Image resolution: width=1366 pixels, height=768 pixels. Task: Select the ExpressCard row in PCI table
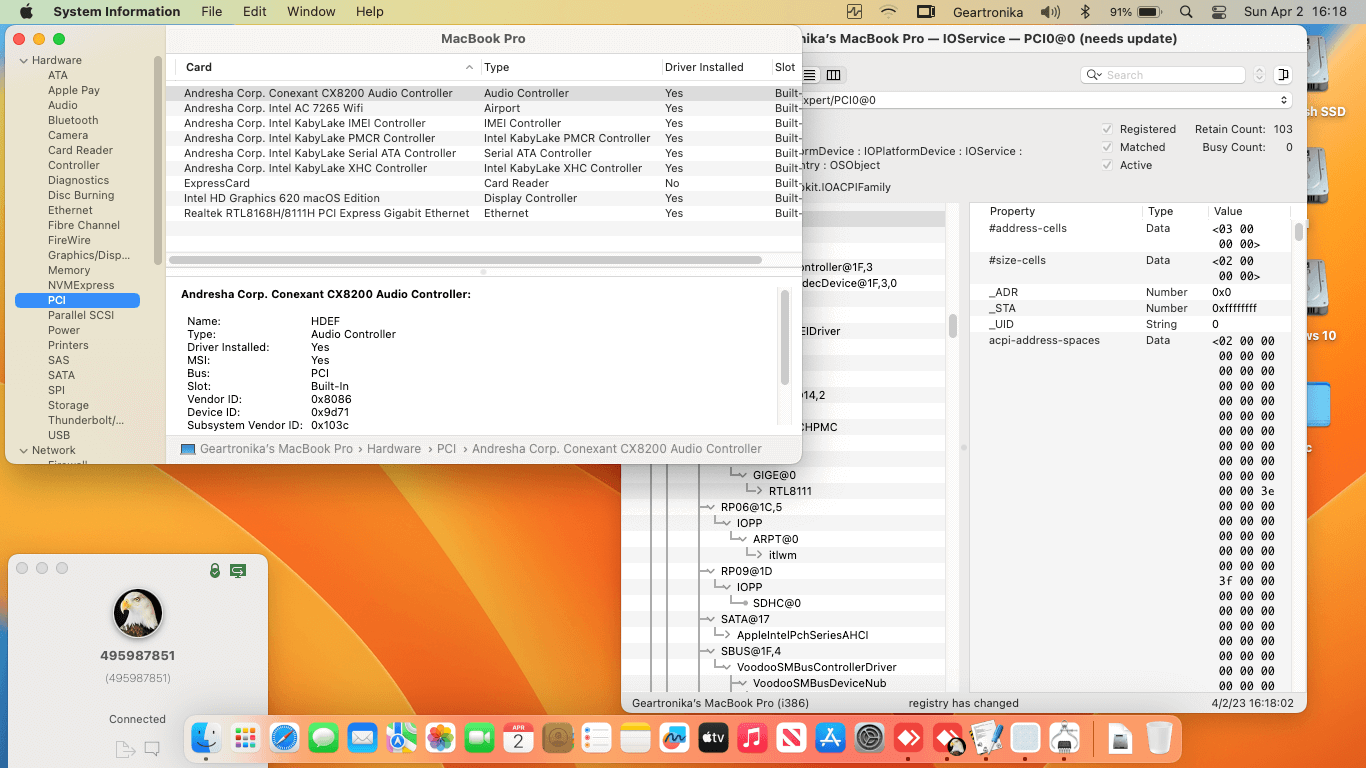pos(483,183)
